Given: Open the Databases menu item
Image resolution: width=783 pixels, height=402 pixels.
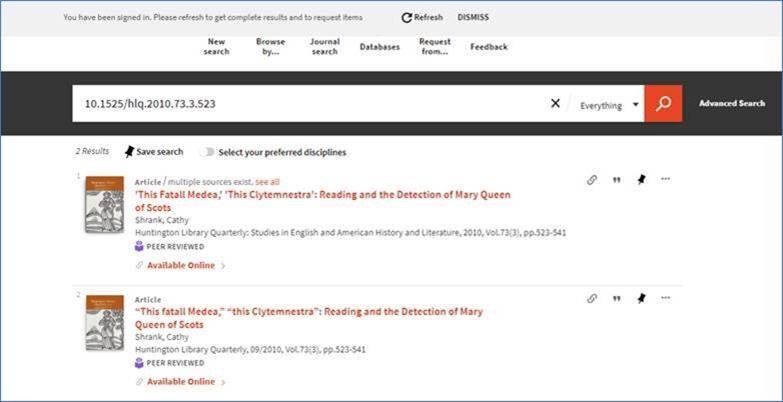Looking at the screenshot, I should coord(380,47).
